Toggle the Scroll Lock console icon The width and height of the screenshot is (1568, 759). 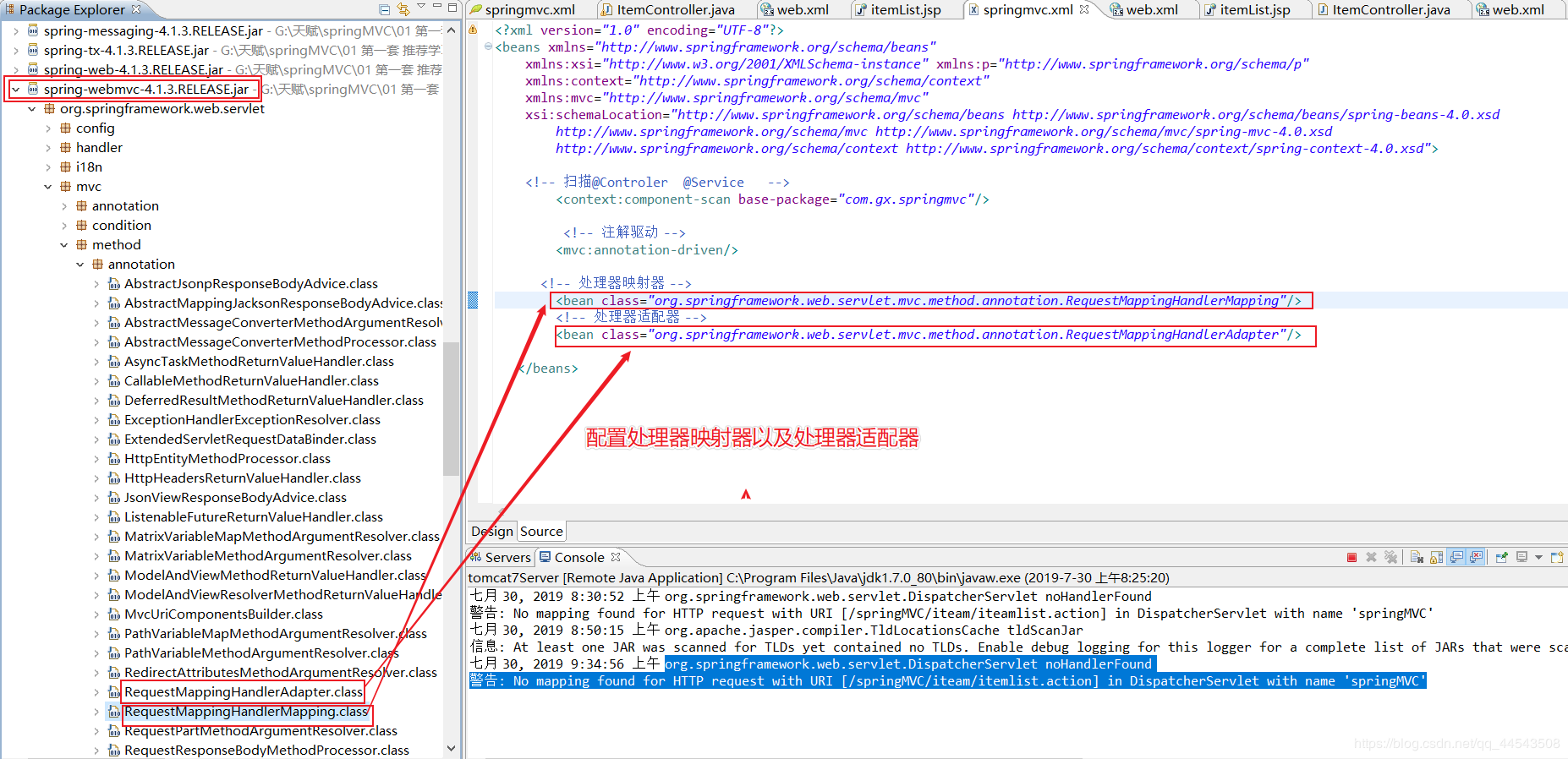click(1436, 557)
